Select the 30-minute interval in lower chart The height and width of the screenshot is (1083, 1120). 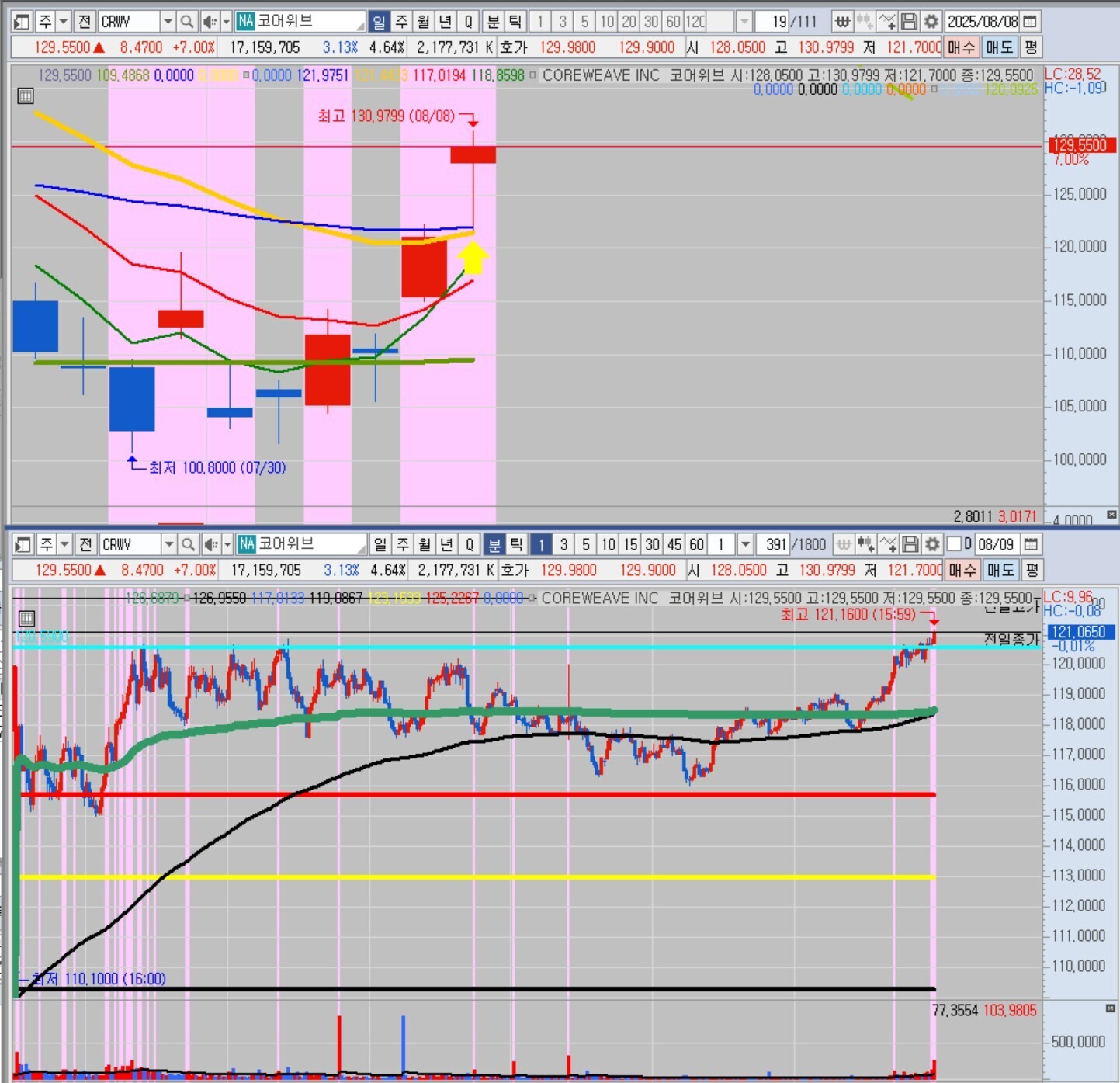pyautogui.click(x=653, y=544)
